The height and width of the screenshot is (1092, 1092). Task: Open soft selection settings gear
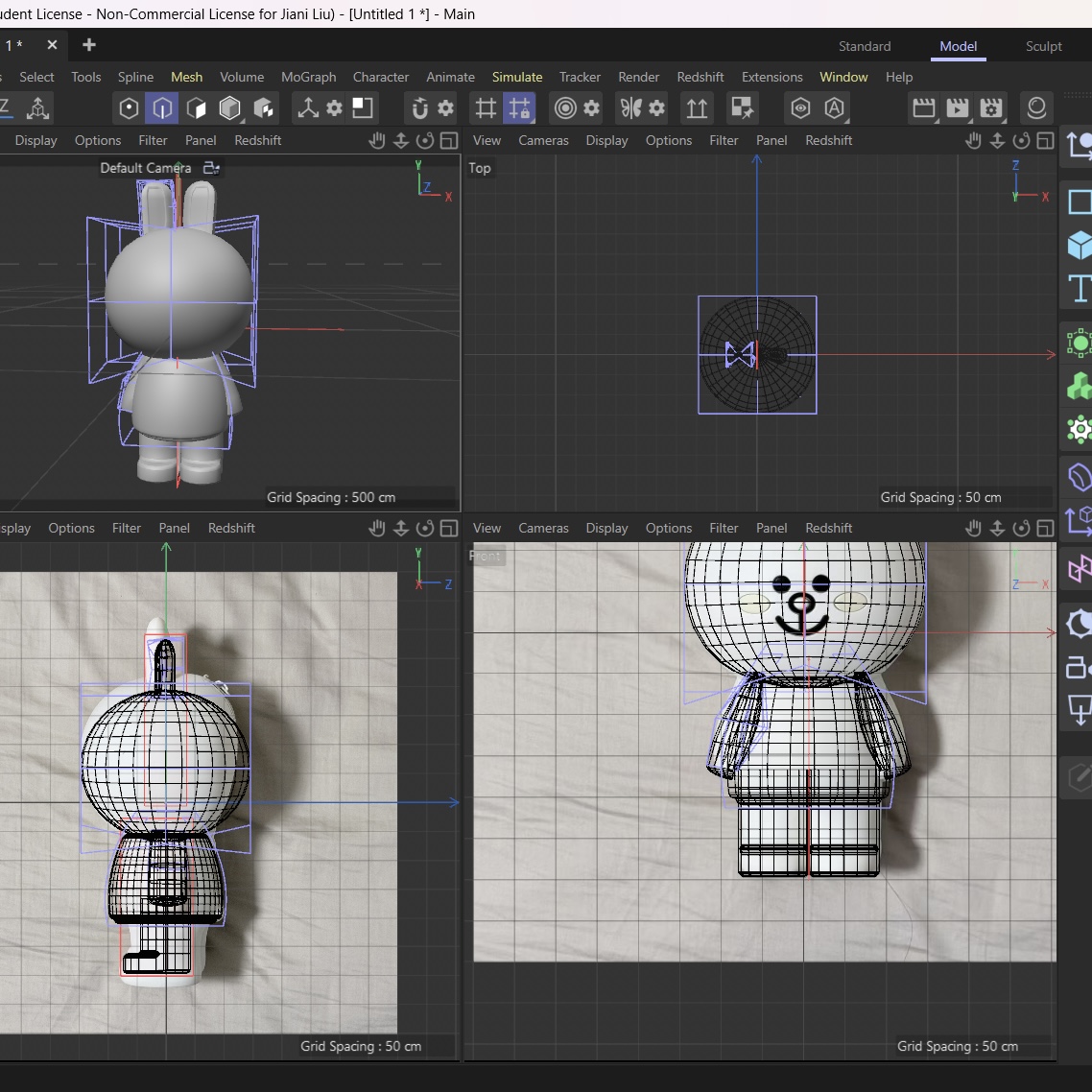click(x=592, y=107)
